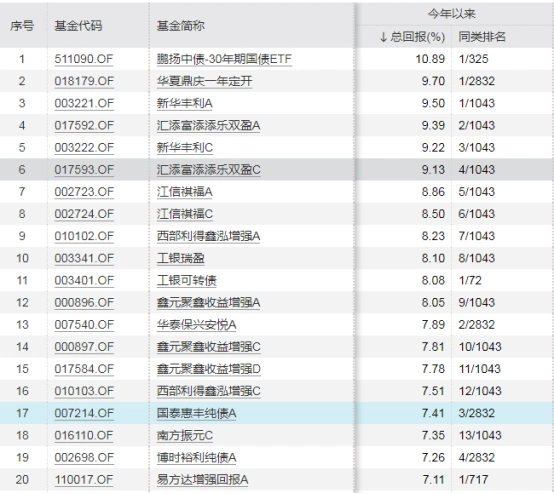554x494 pixels.
Task: Click the 基金代码 column header
Action: pos(78,26)
